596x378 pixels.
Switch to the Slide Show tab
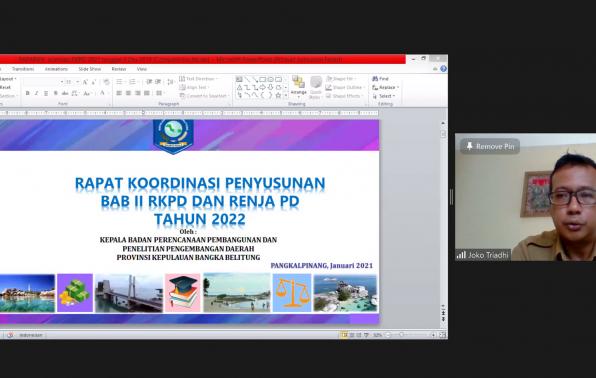[x=90, y=69]
